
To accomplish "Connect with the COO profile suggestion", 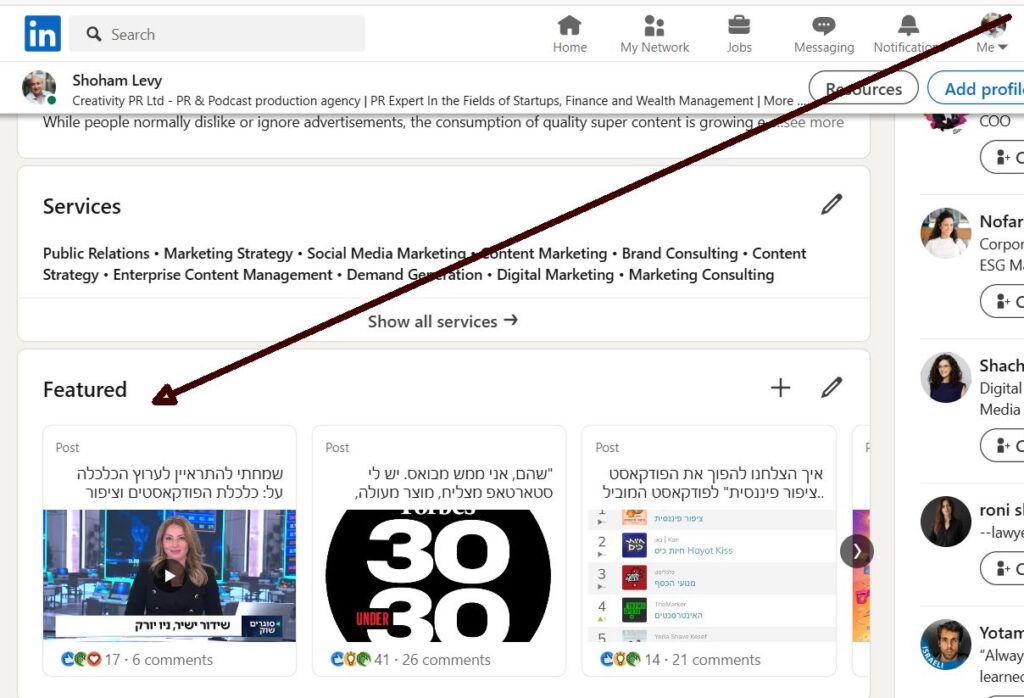I will click(1002, 157).
